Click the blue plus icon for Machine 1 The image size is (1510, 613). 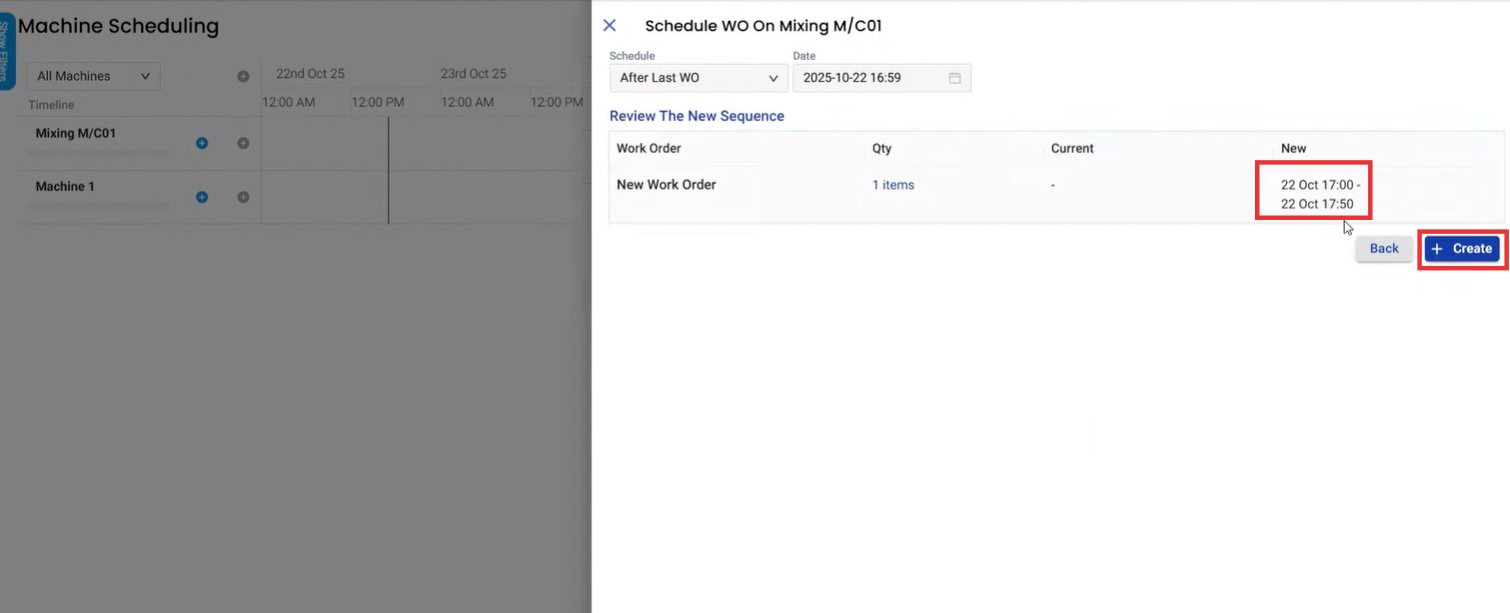pos(202,197)
